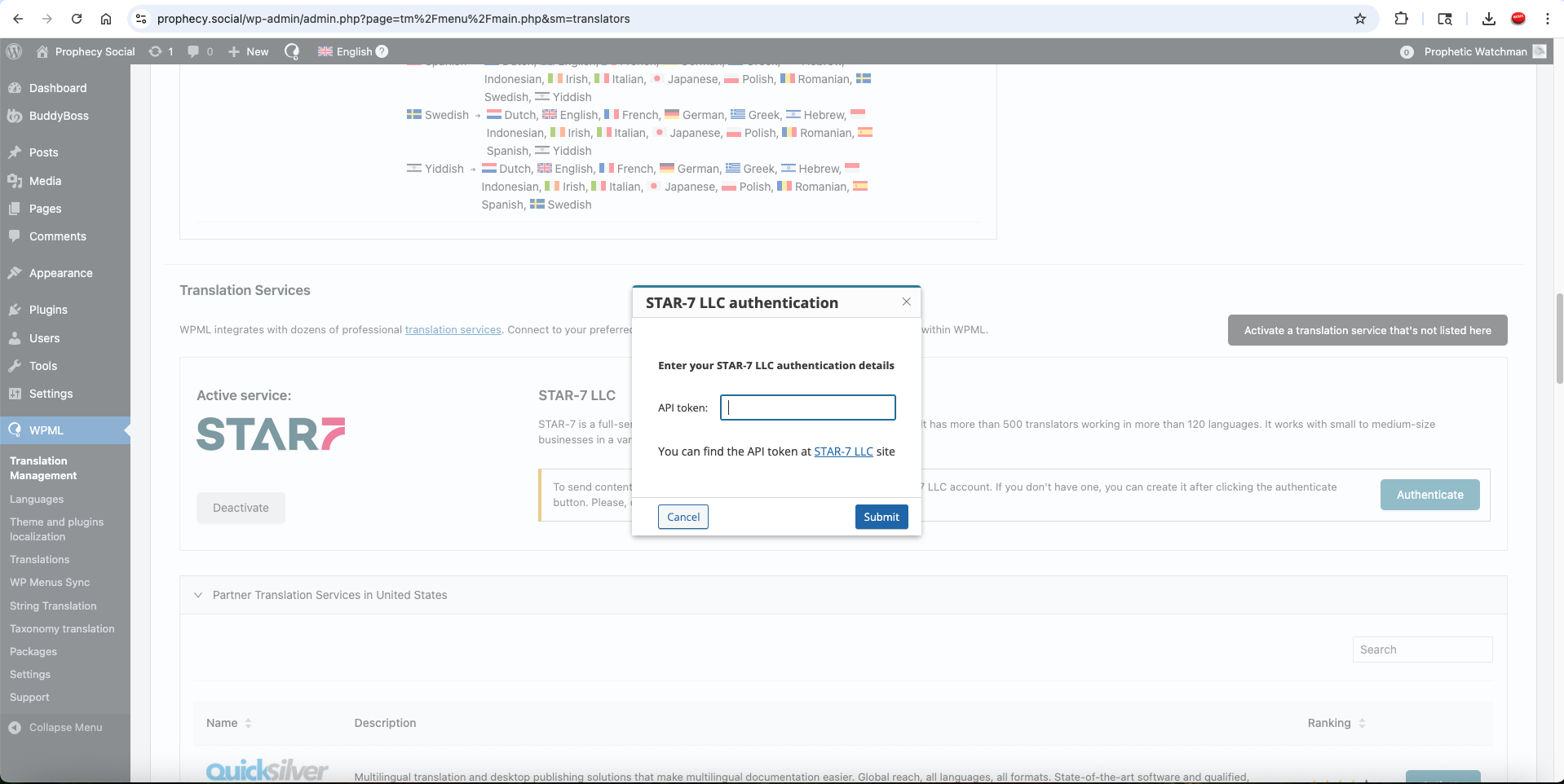Reload the current page
This screenshot has width=1564, height=784.
pos(77,19)
